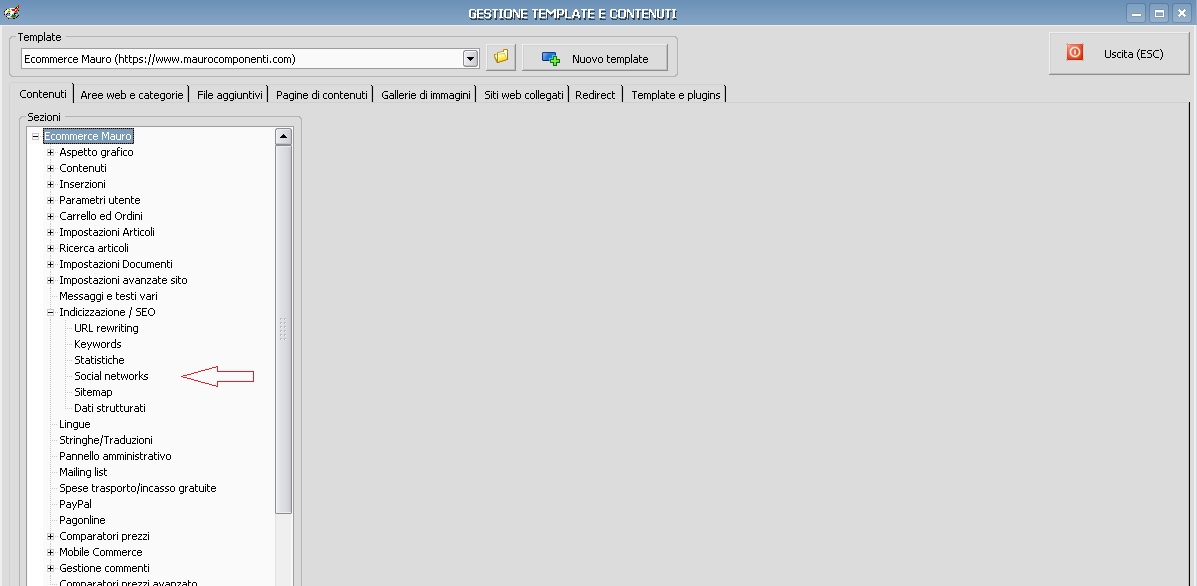Open the Aree web e categorie tab
Viewport: 1197px width, 586px height.
point(131,95)
